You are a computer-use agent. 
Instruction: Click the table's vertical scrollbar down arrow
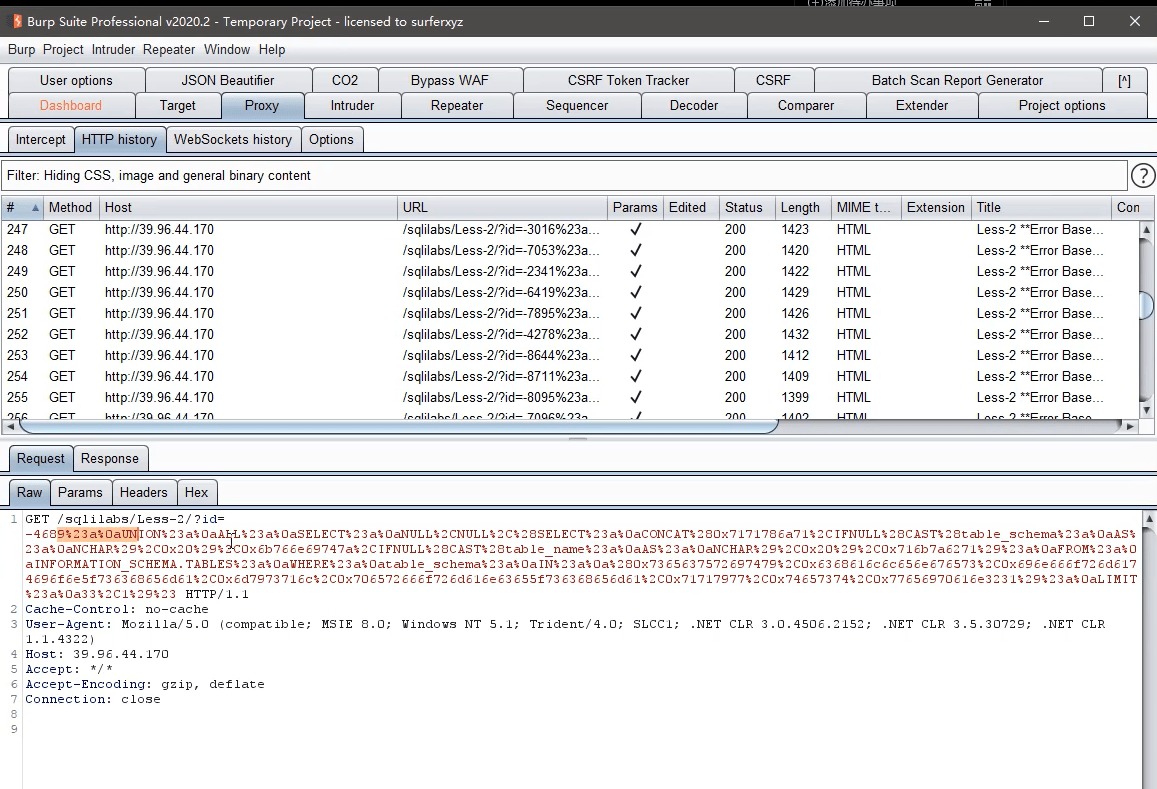coord(1146,410)
